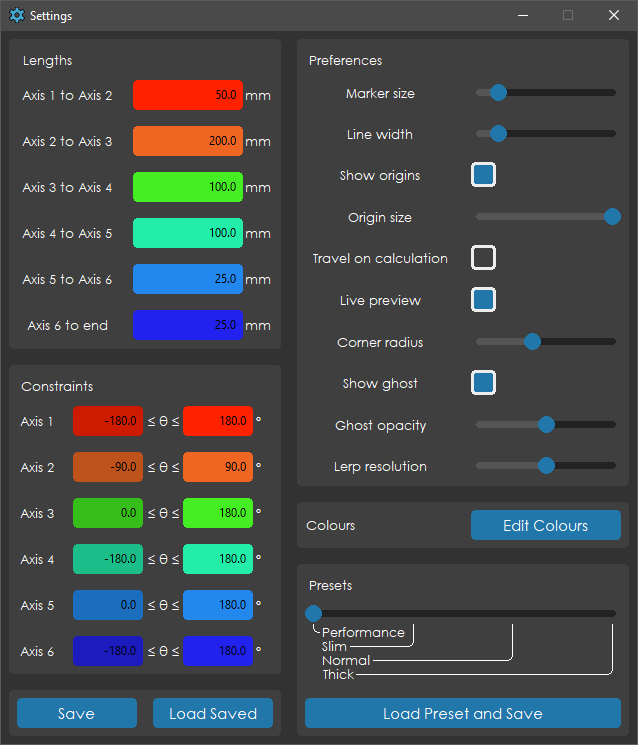
Task: Toggle the Show origins checkbox
Action: (x=484, y=175)
